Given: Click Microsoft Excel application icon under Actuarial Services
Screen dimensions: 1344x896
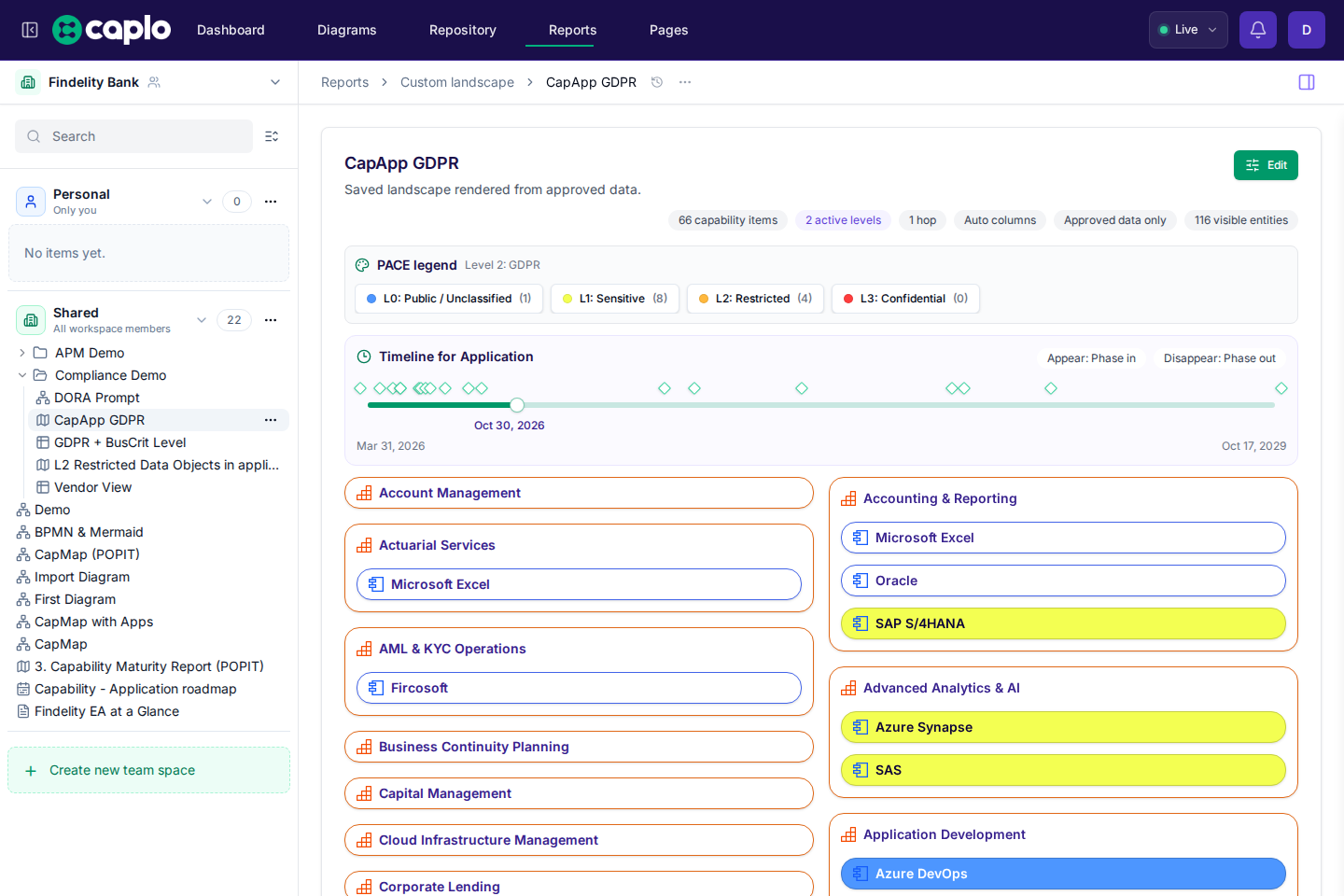Looking at the screenshot, I should tap(376, 584).
